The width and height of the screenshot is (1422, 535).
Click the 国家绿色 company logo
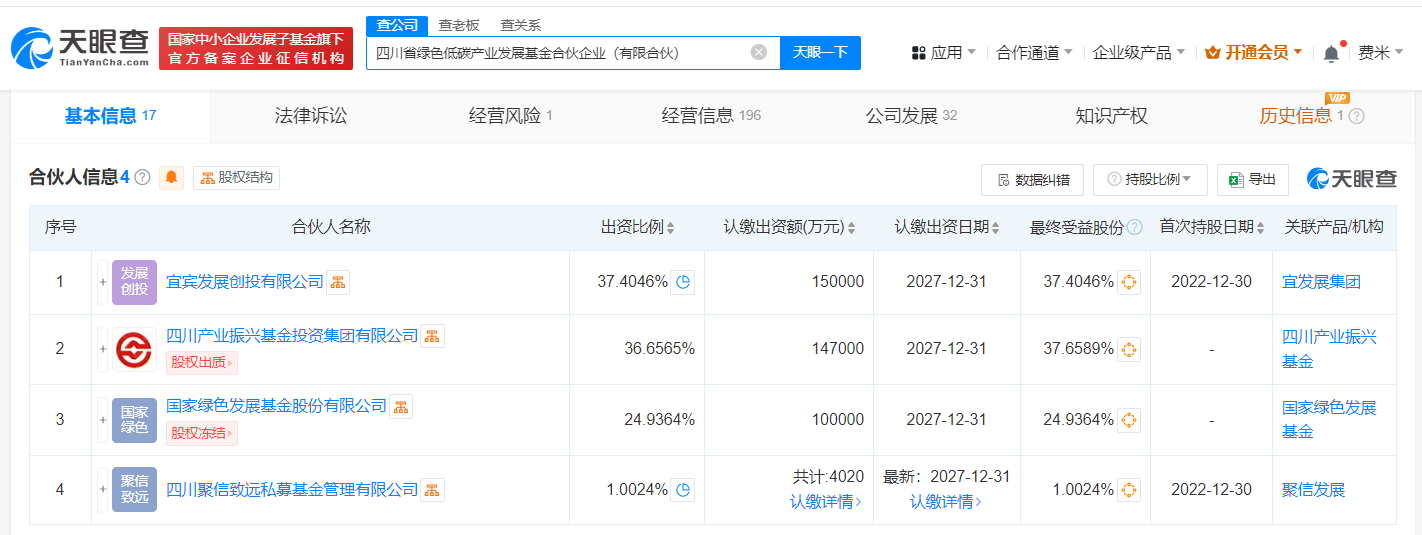134,420
